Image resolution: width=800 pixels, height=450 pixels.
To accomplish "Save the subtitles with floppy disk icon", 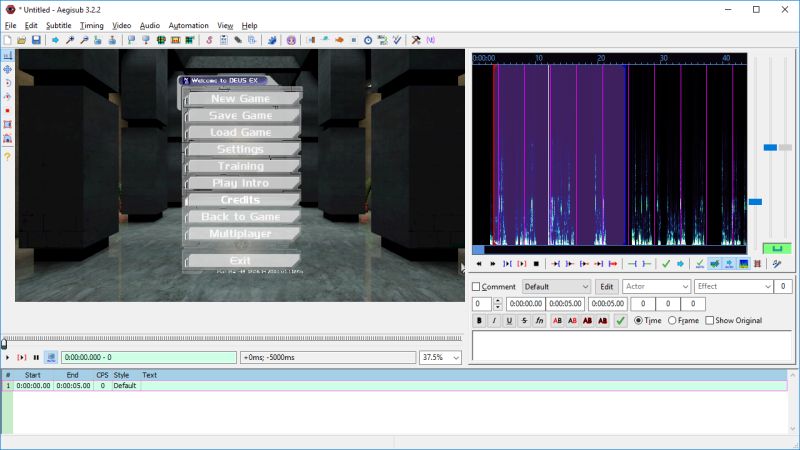I will pyautogui.click(x=36, y=40).
